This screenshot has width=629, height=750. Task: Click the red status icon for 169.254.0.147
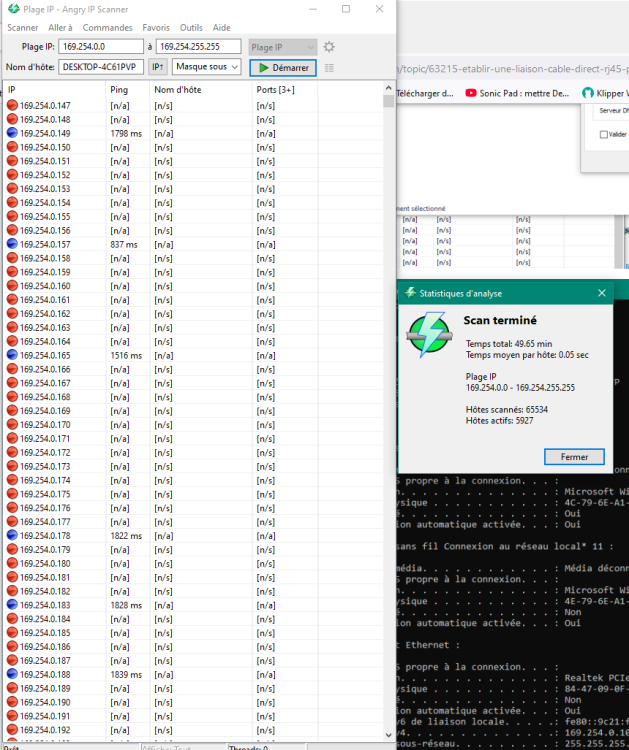click(x=12, y=105)
